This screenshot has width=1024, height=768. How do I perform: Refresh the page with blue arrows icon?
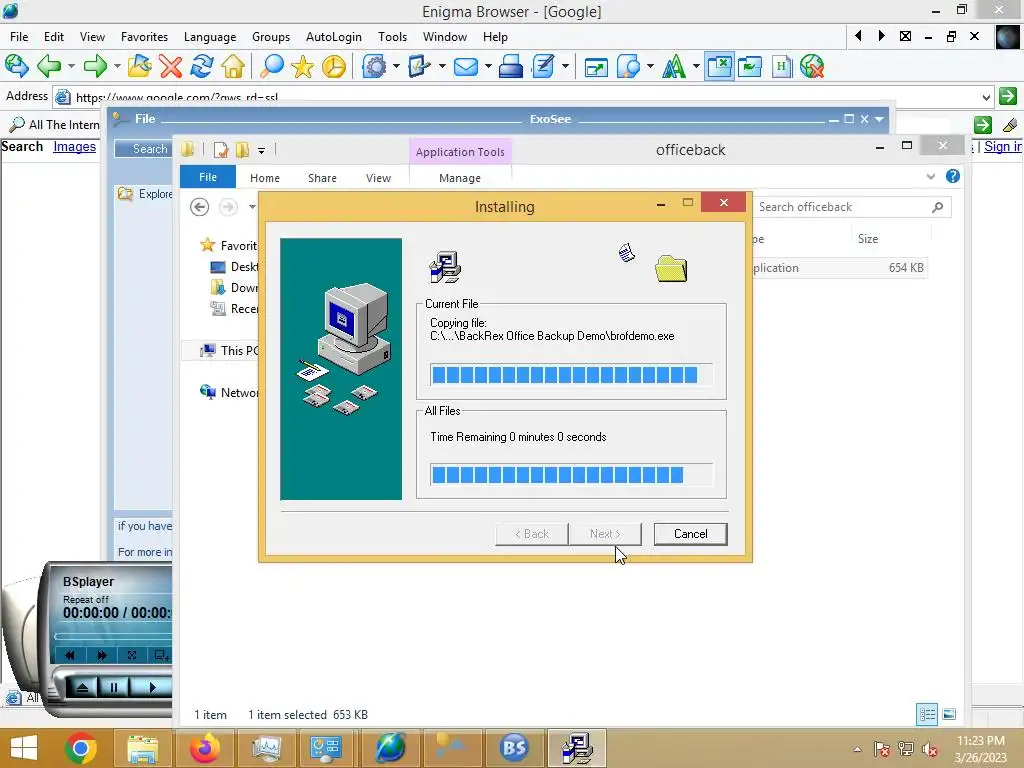tap(202, 67)
